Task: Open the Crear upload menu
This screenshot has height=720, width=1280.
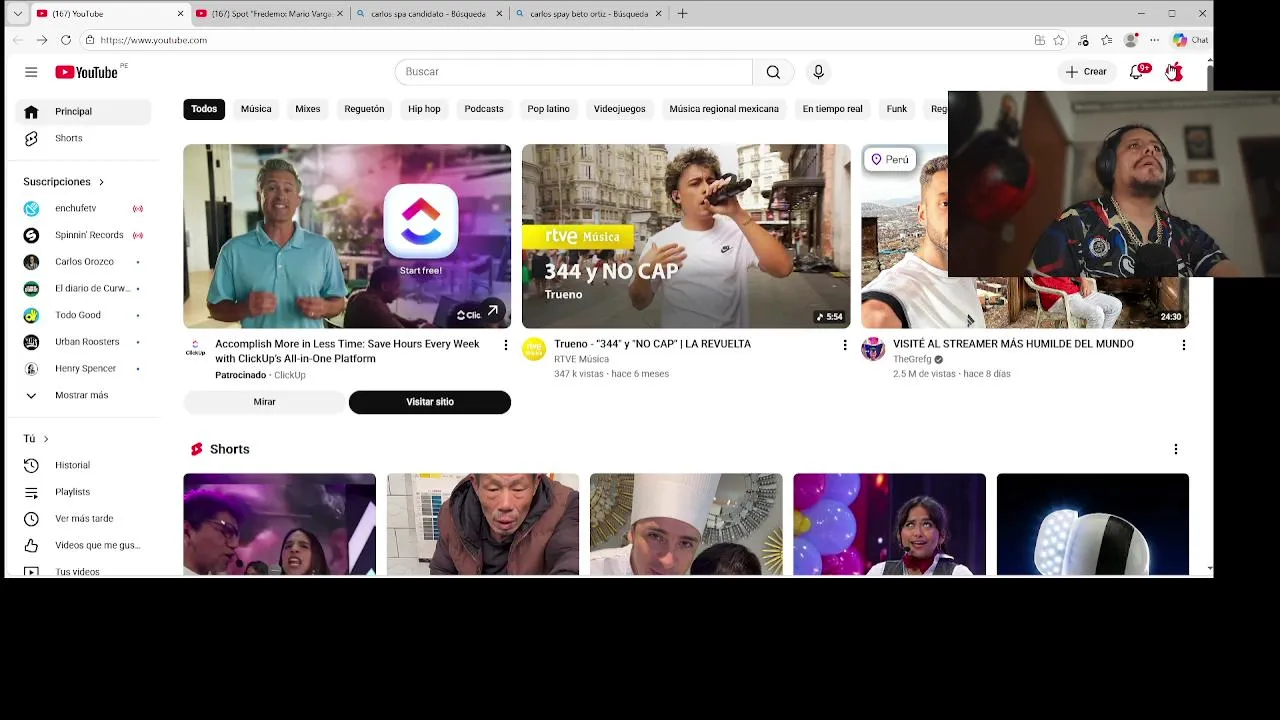Action: point(1086,72)
